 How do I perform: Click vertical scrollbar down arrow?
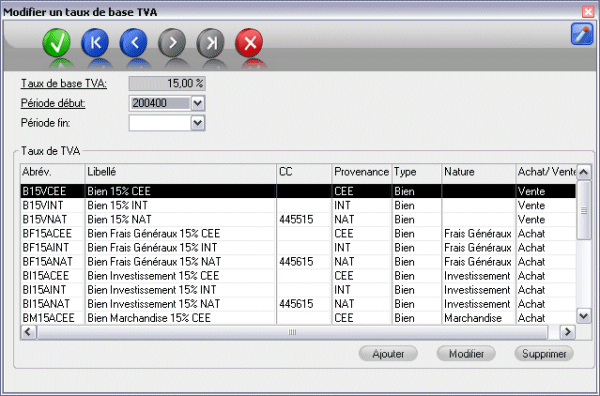pyautogui.click(x=584, y=316)
